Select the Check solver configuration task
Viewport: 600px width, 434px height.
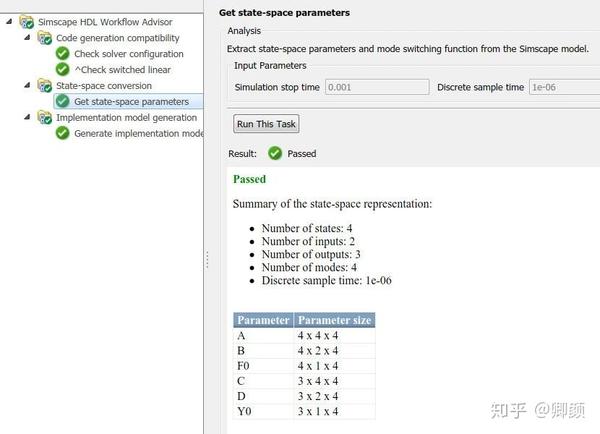coord(129,54)
